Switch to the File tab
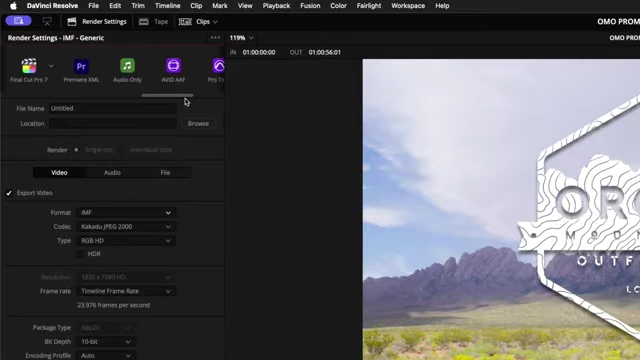This screenshot has height=360, width=640. click(165, 173)
